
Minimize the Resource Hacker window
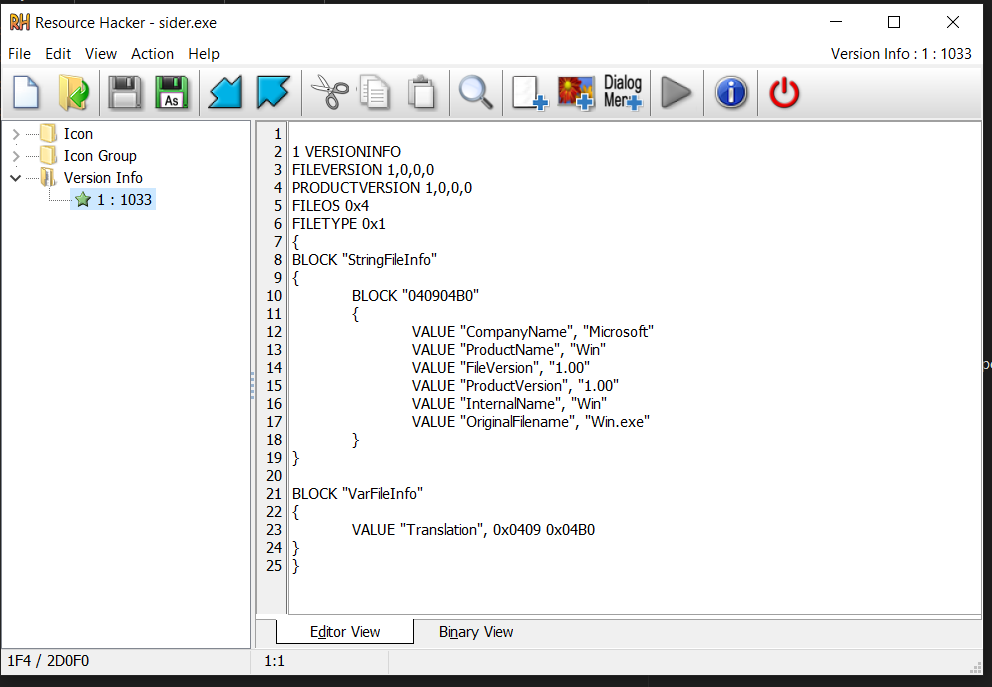click(836, 22)
